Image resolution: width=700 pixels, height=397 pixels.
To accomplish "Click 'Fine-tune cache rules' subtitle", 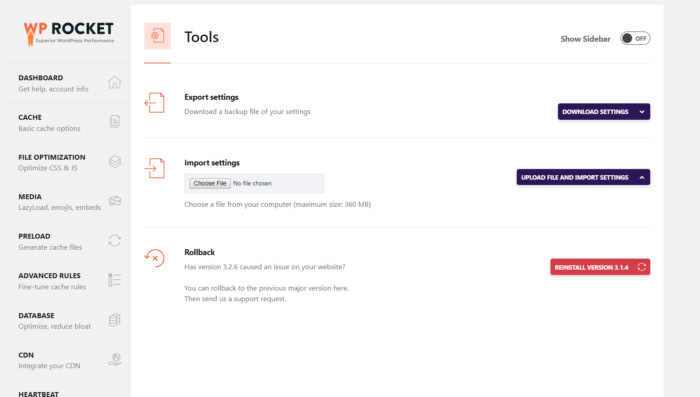I will (x=52, y=287).
